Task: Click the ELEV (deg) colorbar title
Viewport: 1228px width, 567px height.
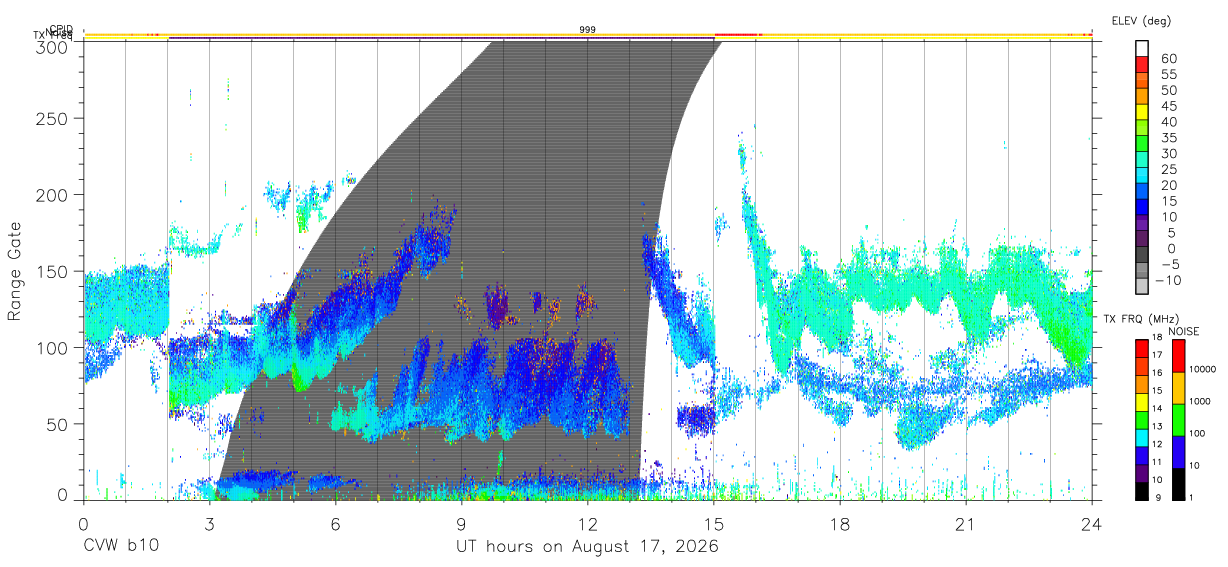Action: [1141, 21]
